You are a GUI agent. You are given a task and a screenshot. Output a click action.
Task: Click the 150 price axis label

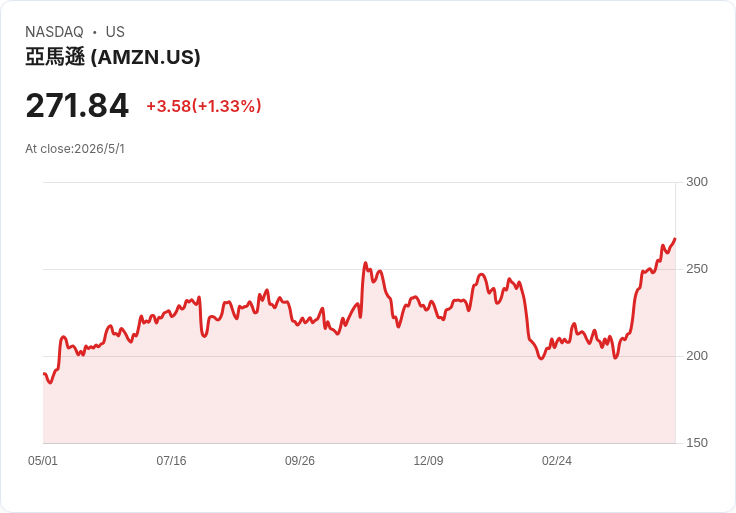coord(697,443)
